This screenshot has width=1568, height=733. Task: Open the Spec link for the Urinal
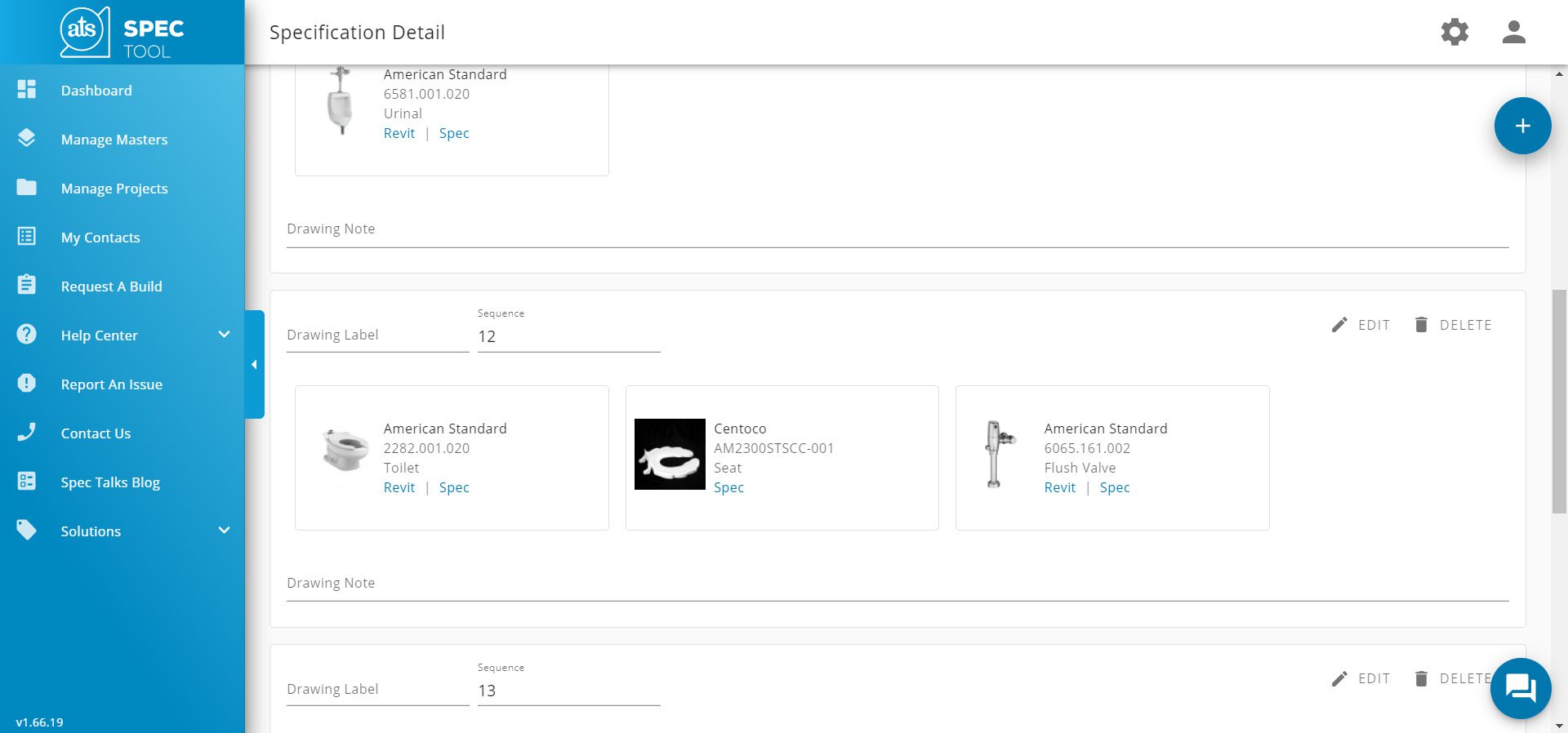click(x=454, y=133)
